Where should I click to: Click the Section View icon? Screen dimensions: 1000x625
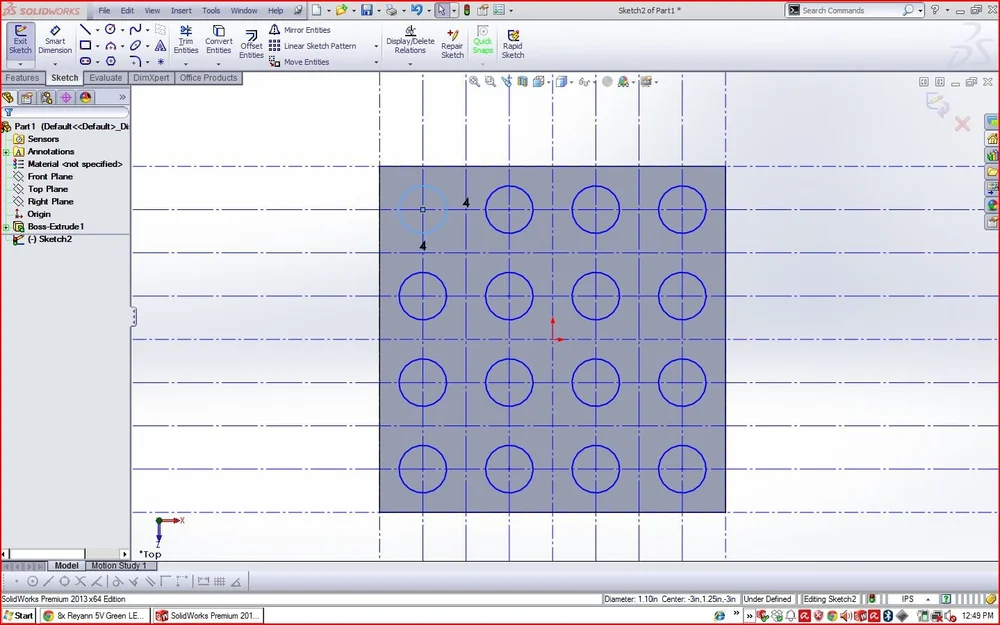click(x=522, y=82)
